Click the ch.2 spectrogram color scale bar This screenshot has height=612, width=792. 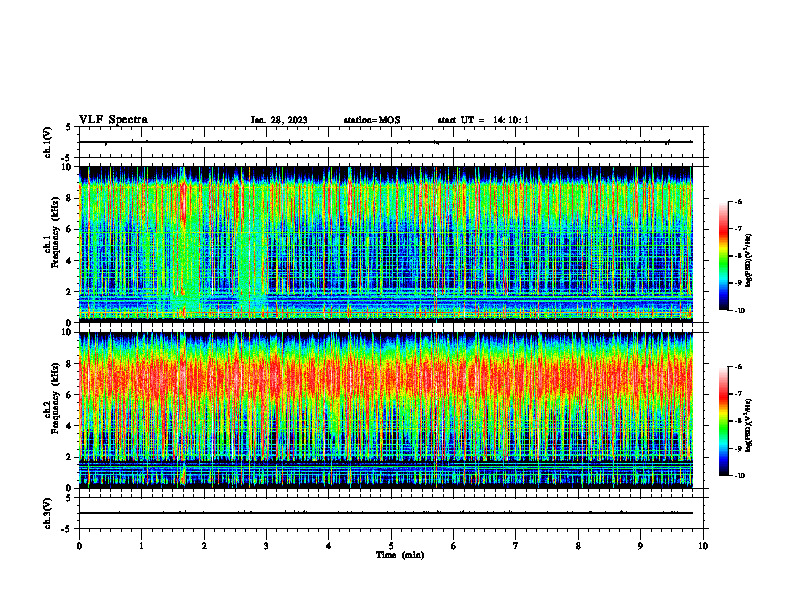723,421
